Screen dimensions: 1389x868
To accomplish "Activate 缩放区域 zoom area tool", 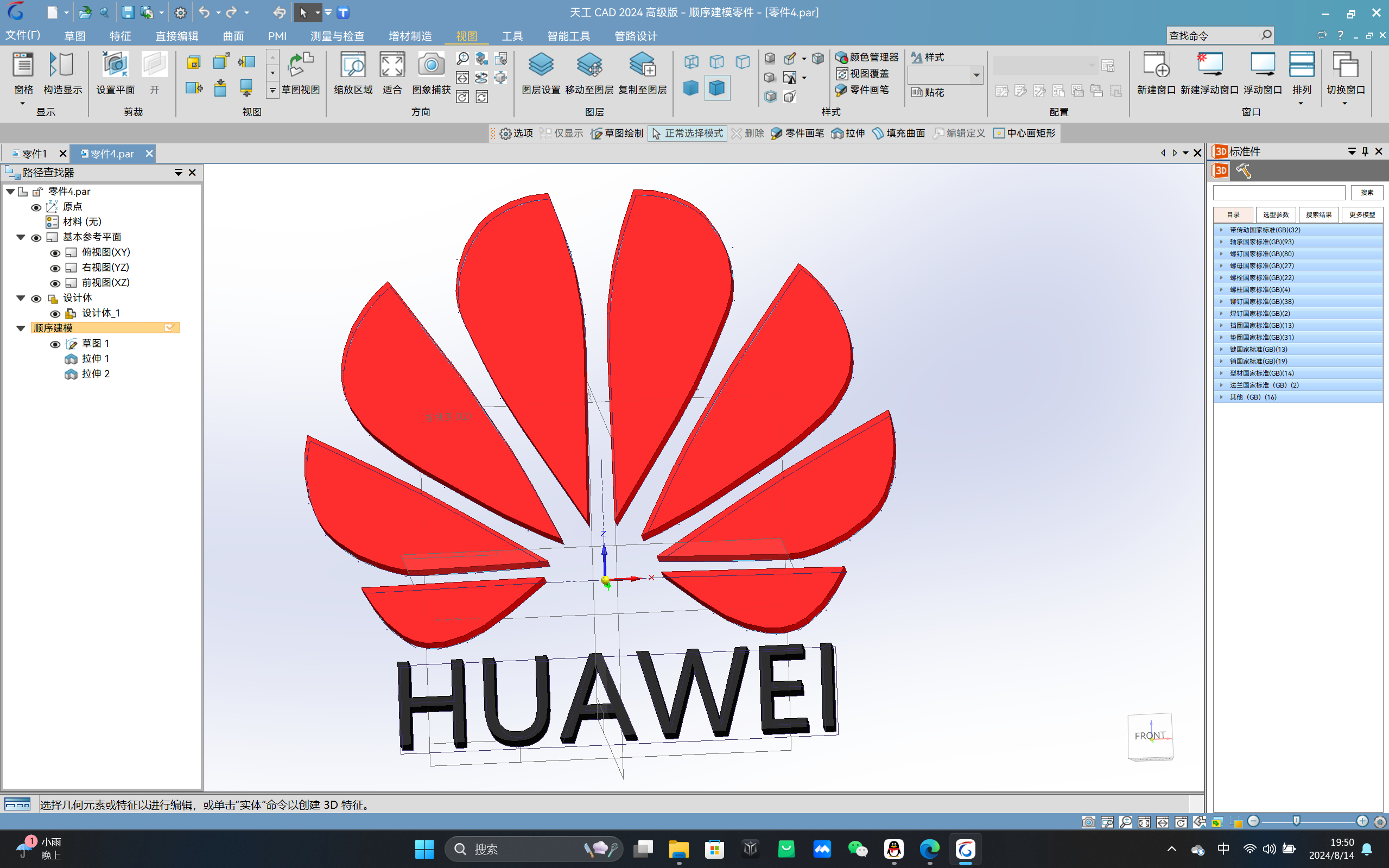I will [x=353, y=73].
